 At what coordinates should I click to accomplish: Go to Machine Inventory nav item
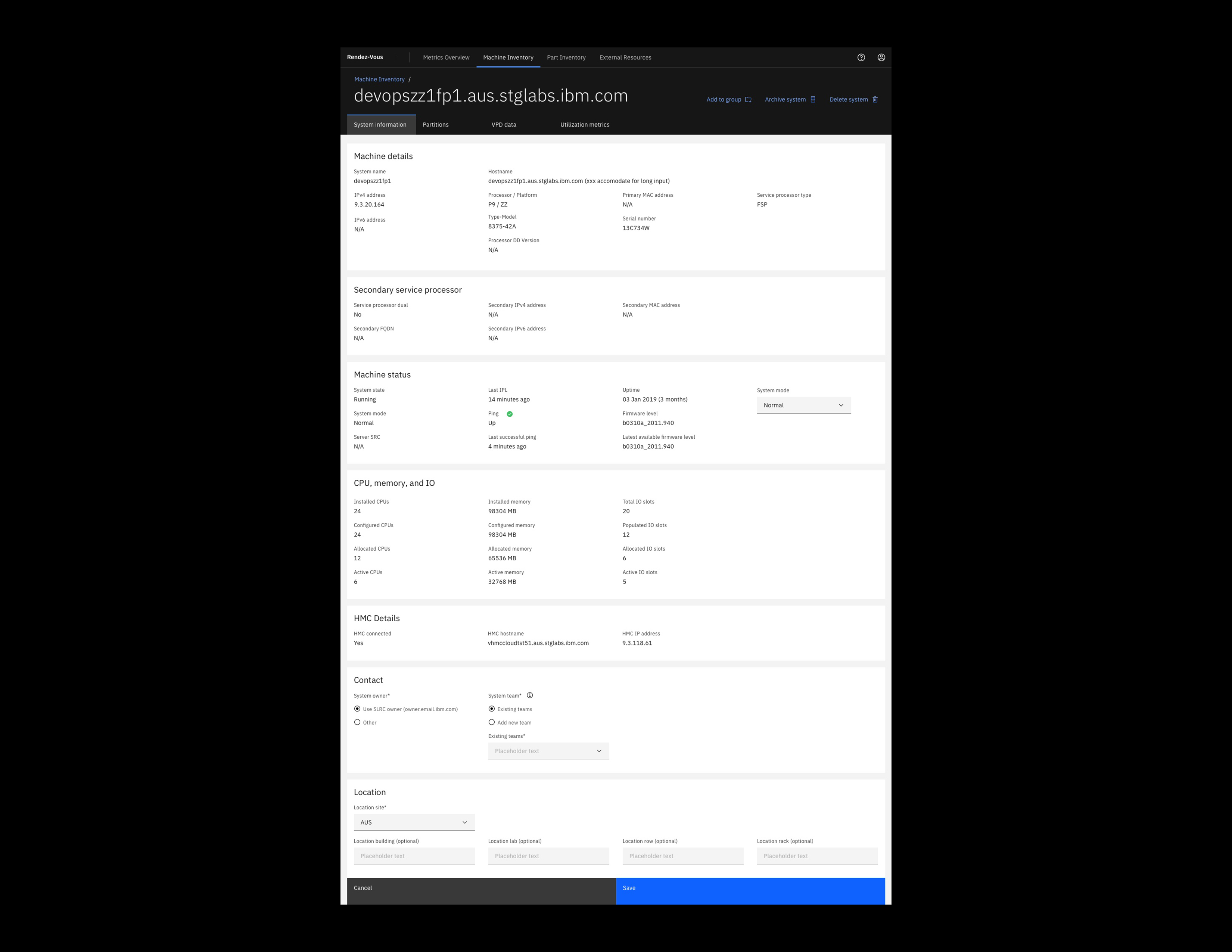coord(508,57)
